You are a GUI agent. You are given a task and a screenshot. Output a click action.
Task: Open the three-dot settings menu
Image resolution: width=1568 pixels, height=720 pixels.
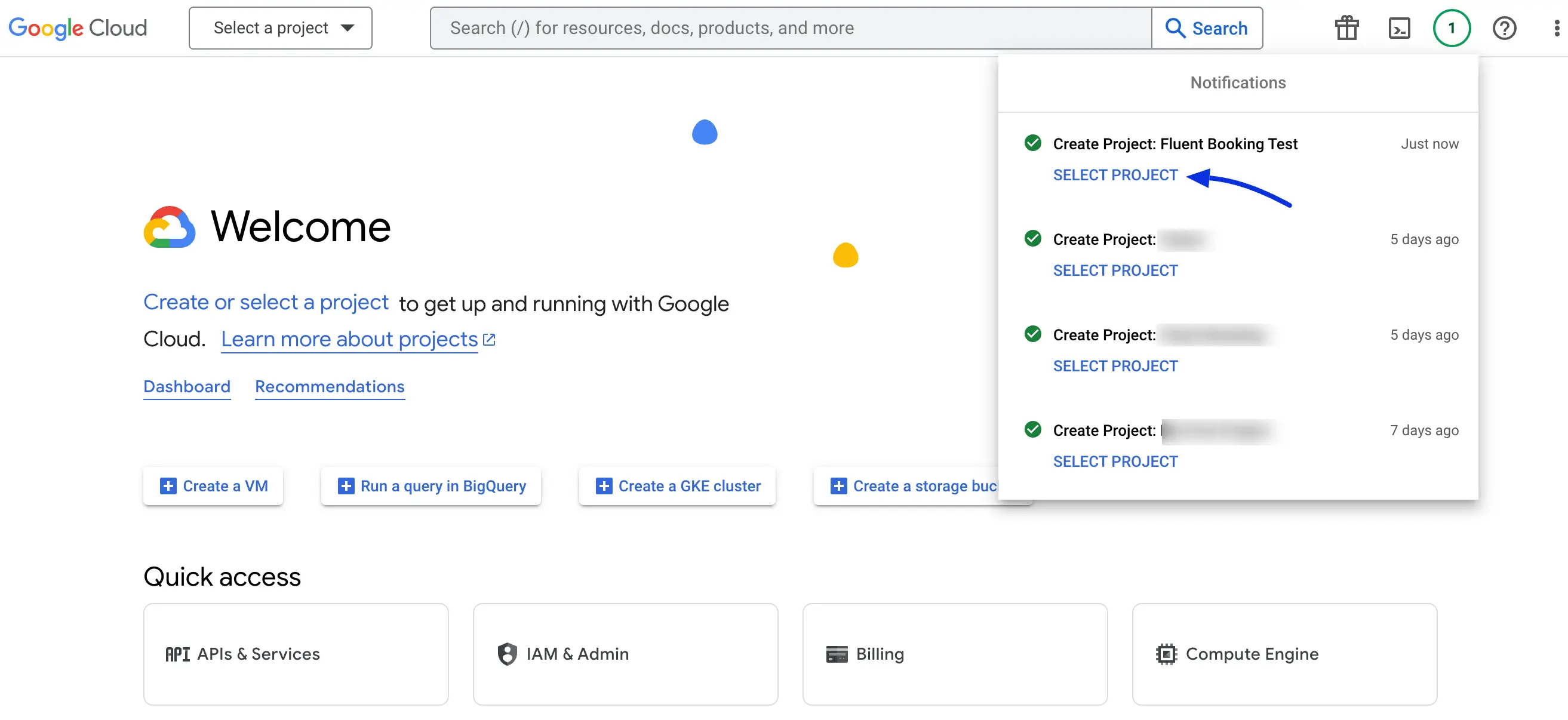1557,28
